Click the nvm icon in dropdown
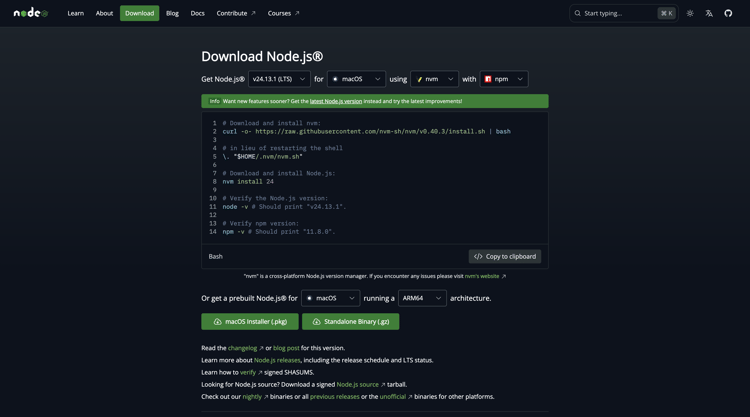Viewport: 750px width, 417px height. click(x=419, y=79)
